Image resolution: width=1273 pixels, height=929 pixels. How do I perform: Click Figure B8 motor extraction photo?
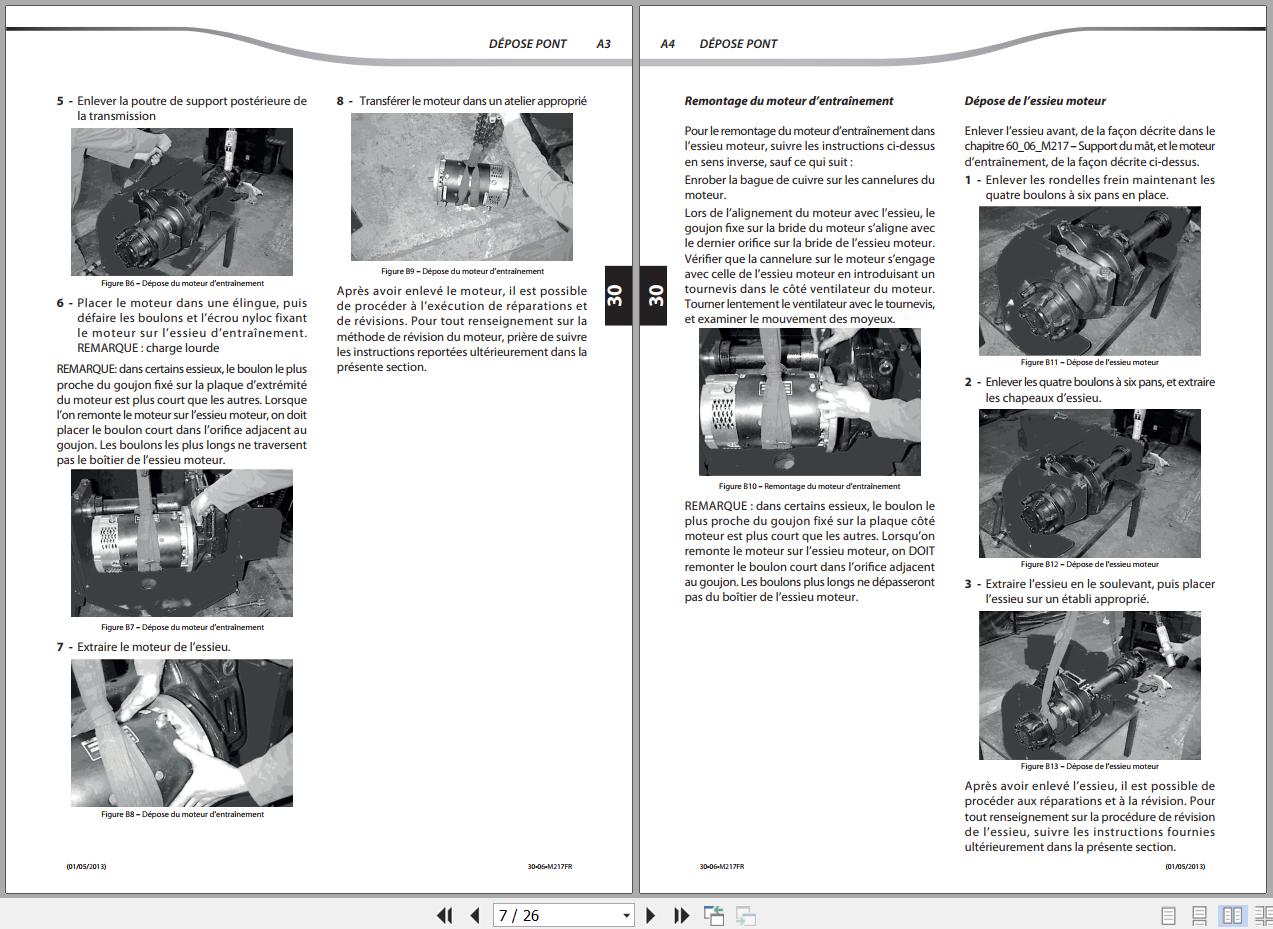point(182,733)
